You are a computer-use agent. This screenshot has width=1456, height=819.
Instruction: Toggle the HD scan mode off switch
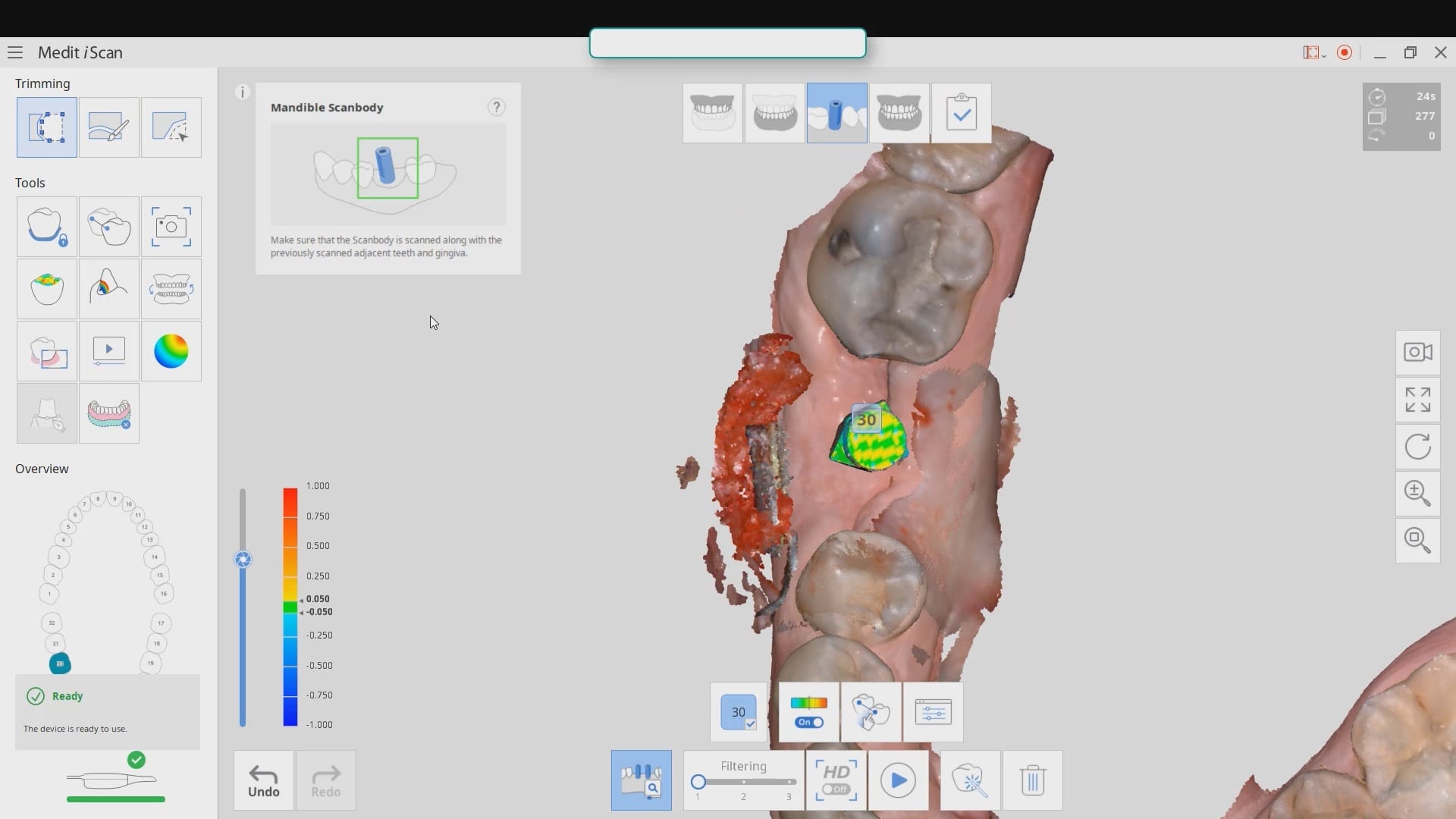tap(836, 789)
